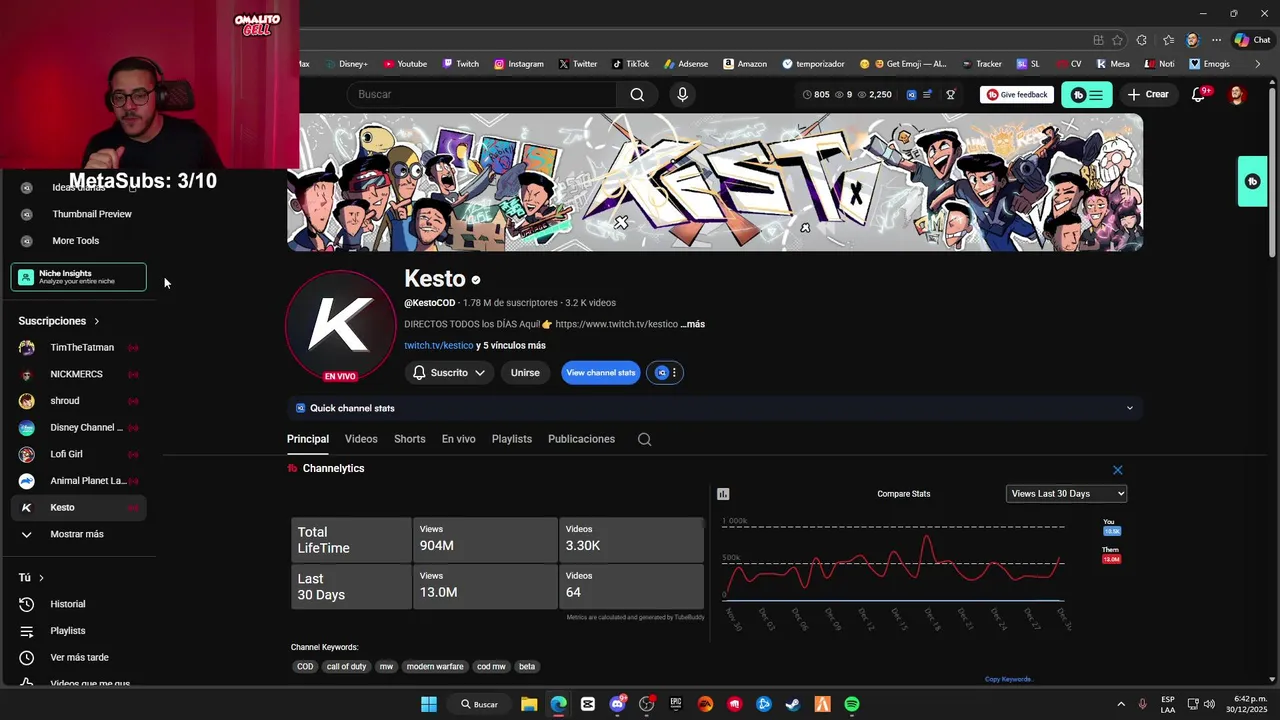Open TubeBuddy side tab on right edge

click(1252, 181)
